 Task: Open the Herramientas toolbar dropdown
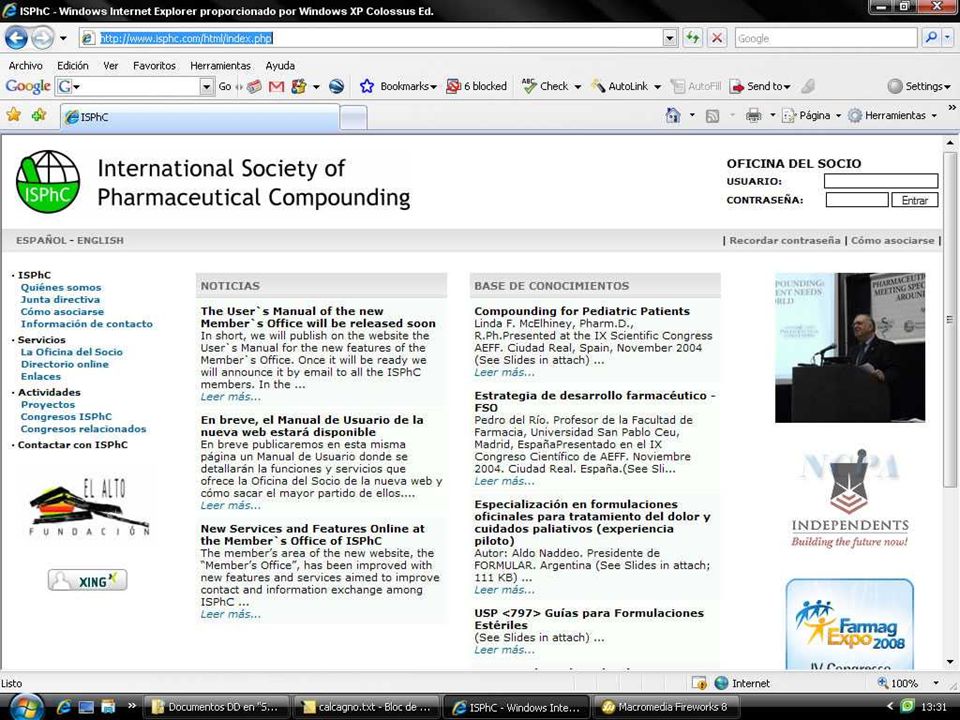(x=893, y=115)
